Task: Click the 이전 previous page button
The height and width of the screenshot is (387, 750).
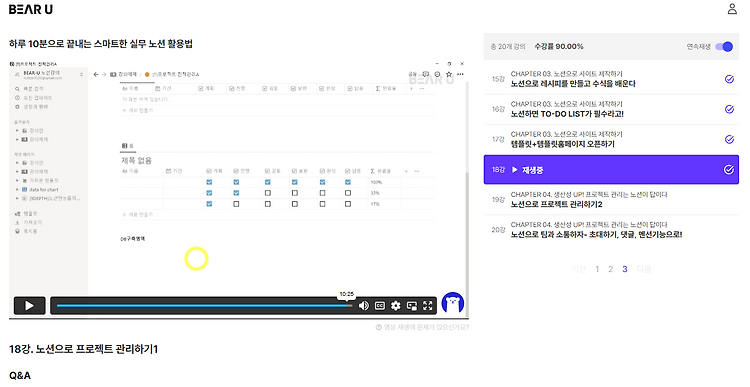Action: click(578, 269)
